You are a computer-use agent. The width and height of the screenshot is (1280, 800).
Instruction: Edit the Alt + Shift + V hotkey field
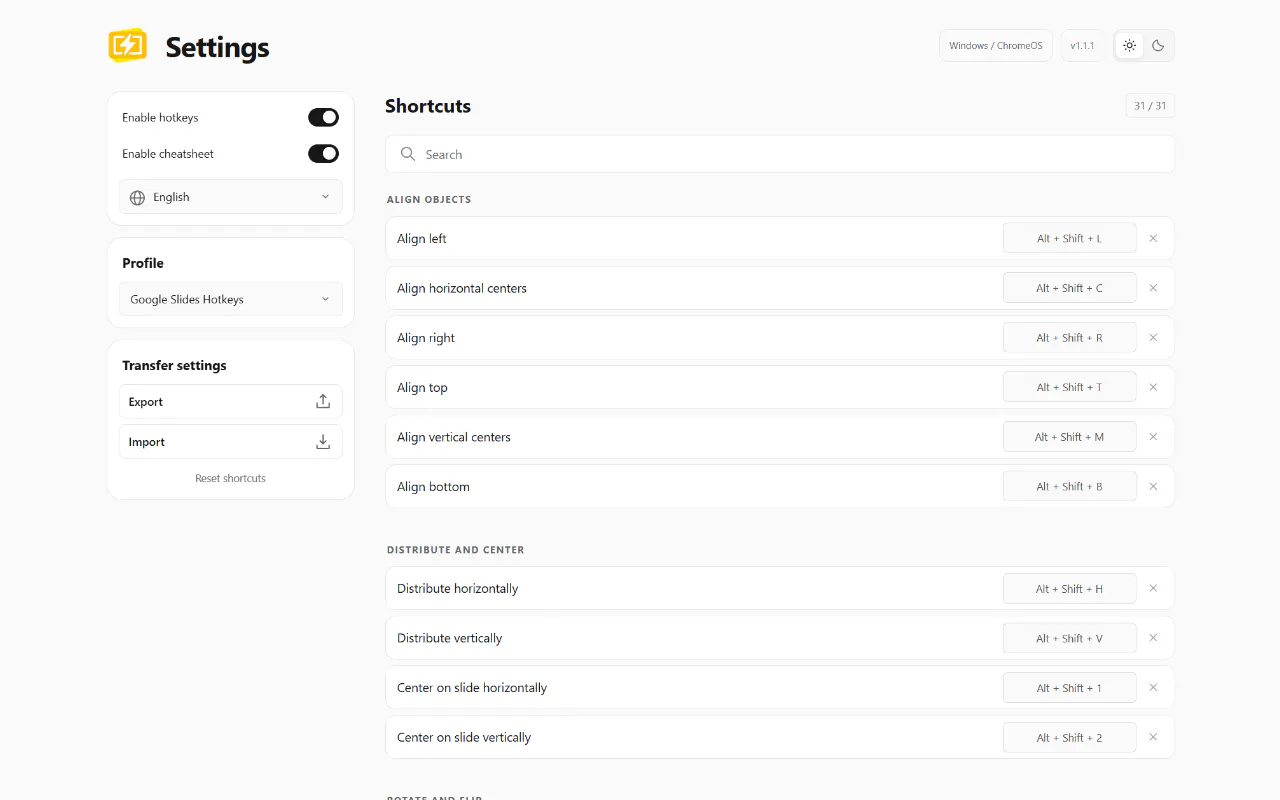coord(1070,638)
